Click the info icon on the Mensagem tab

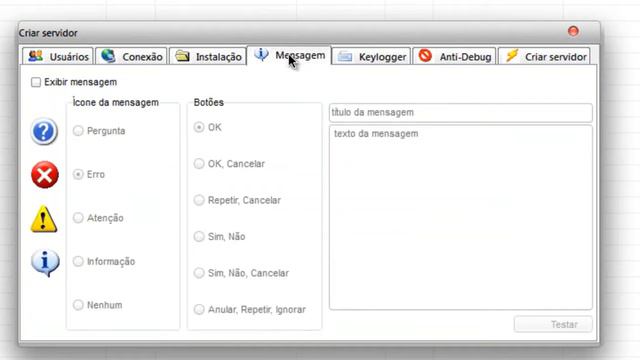(x=261, y=54)
